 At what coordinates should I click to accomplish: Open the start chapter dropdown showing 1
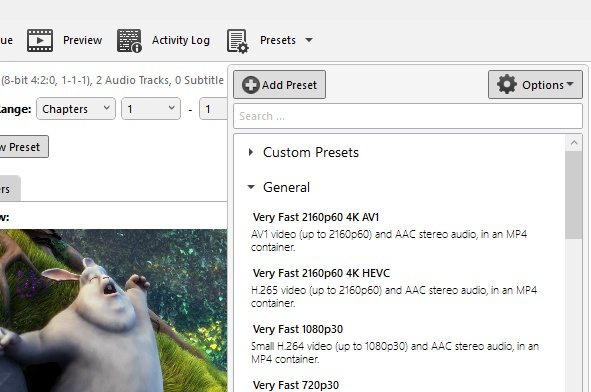tap(151, 109)
